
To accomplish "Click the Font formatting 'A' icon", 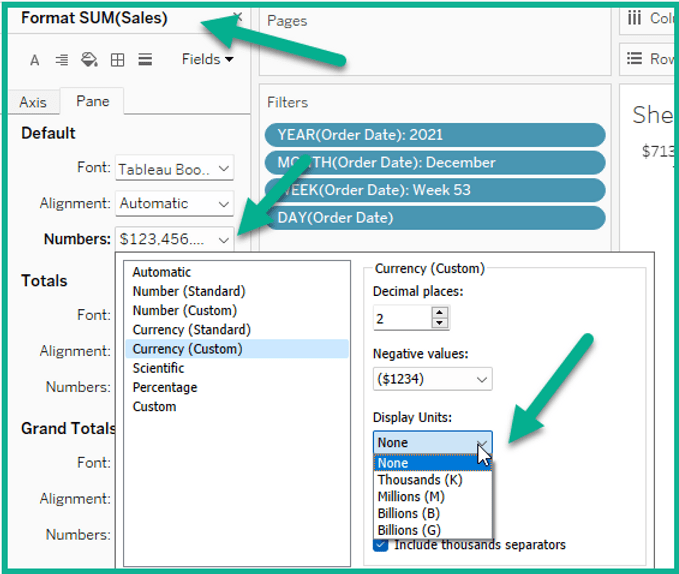I will click(x=35, y=61).
